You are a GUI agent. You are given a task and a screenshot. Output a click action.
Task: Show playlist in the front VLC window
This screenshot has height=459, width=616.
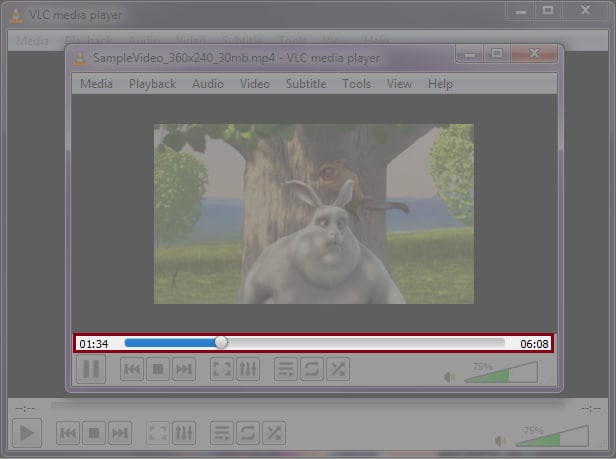point(286,369)
